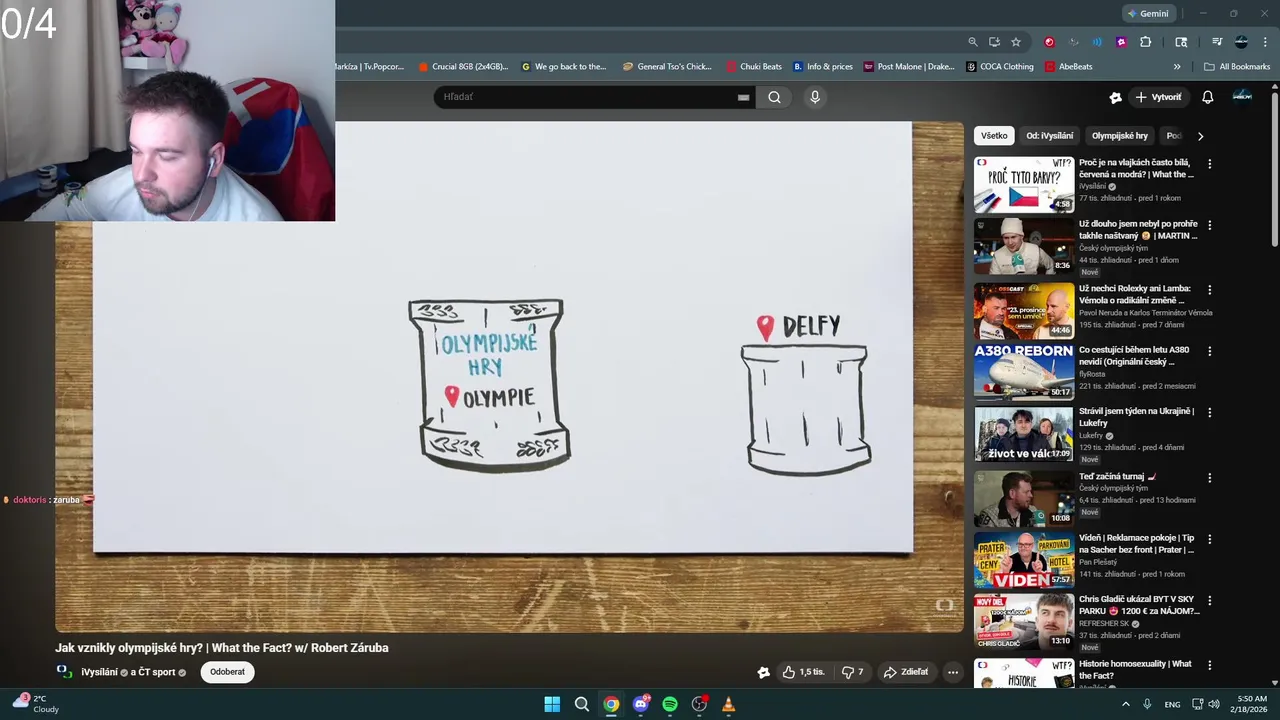Open the Post Malone | Drake... bookmark
The image size is (1280, 720).
(908, 67)
